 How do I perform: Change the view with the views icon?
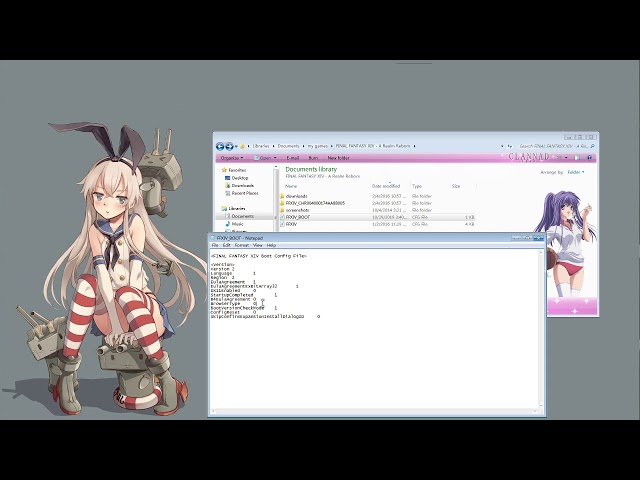point(560,158)
